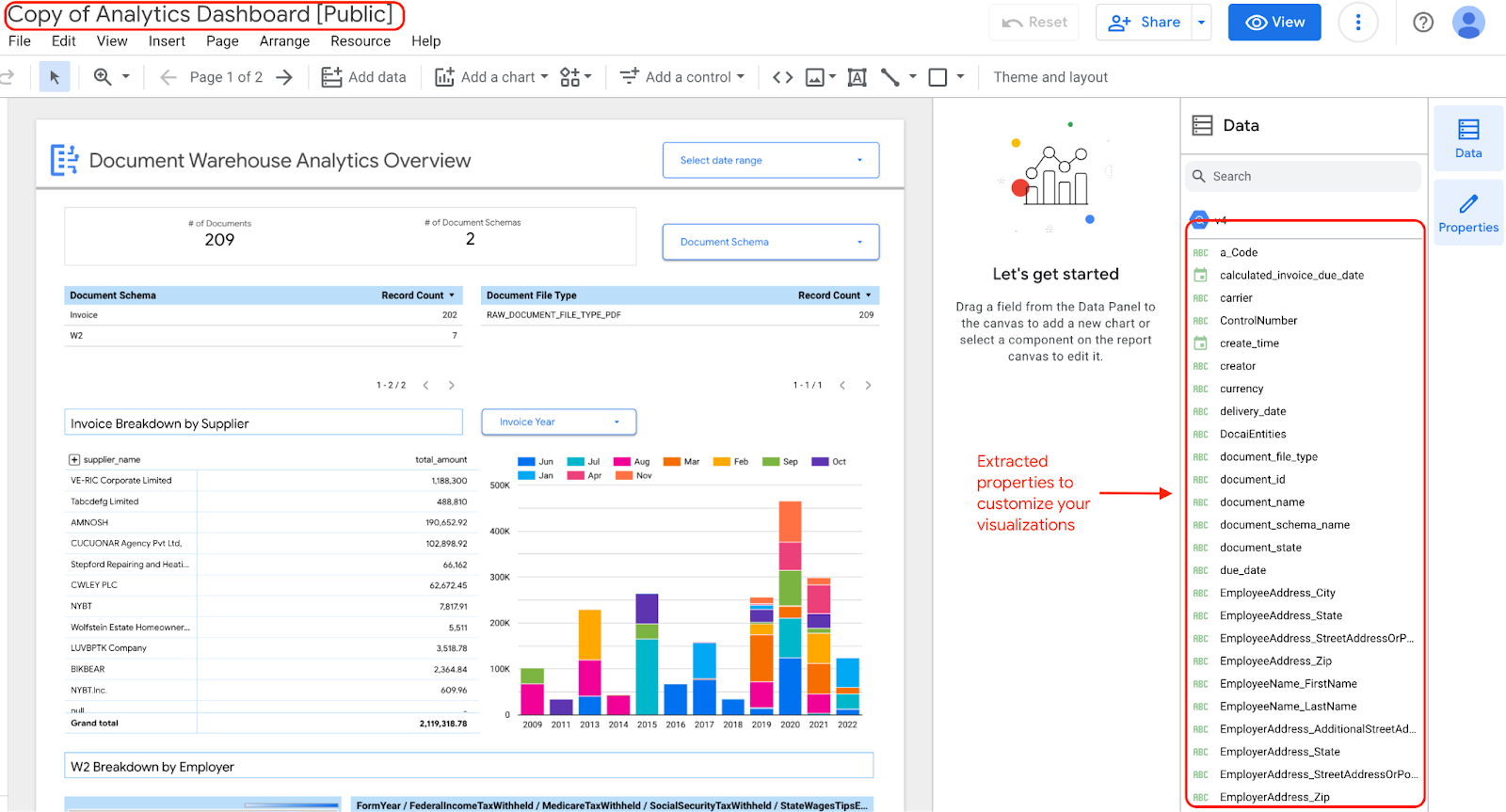Expand the Invoice Year dropdown
The width and height of the screenshot is (1506, 812).
click(558, 422)
